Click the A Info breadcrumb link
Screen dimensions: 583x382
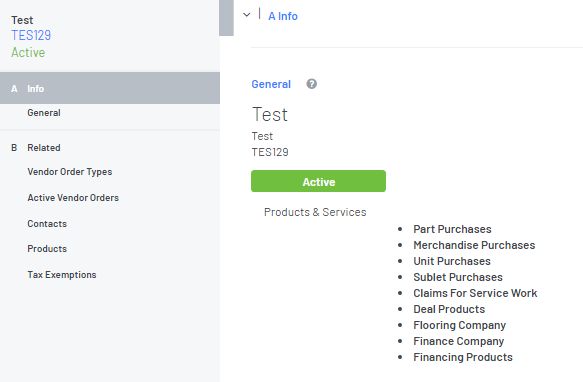(x=283, y=16)
